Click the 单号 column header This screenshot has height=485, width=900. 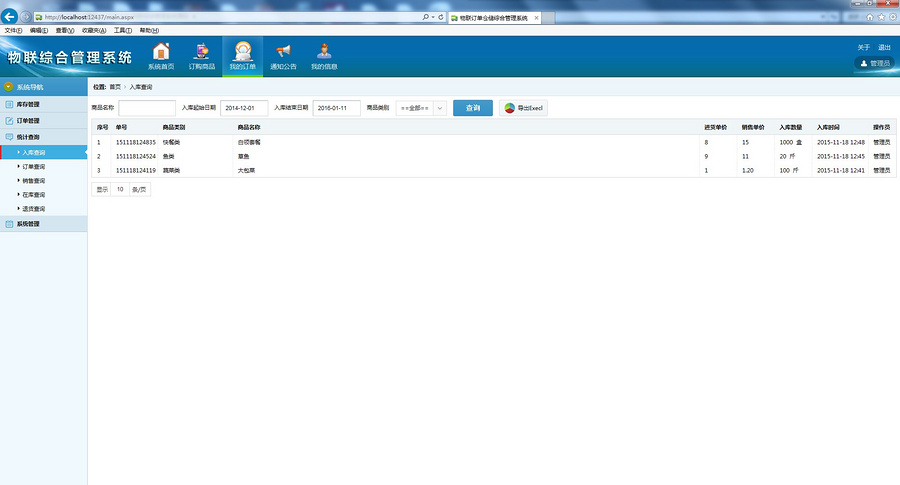pos(122,127)
